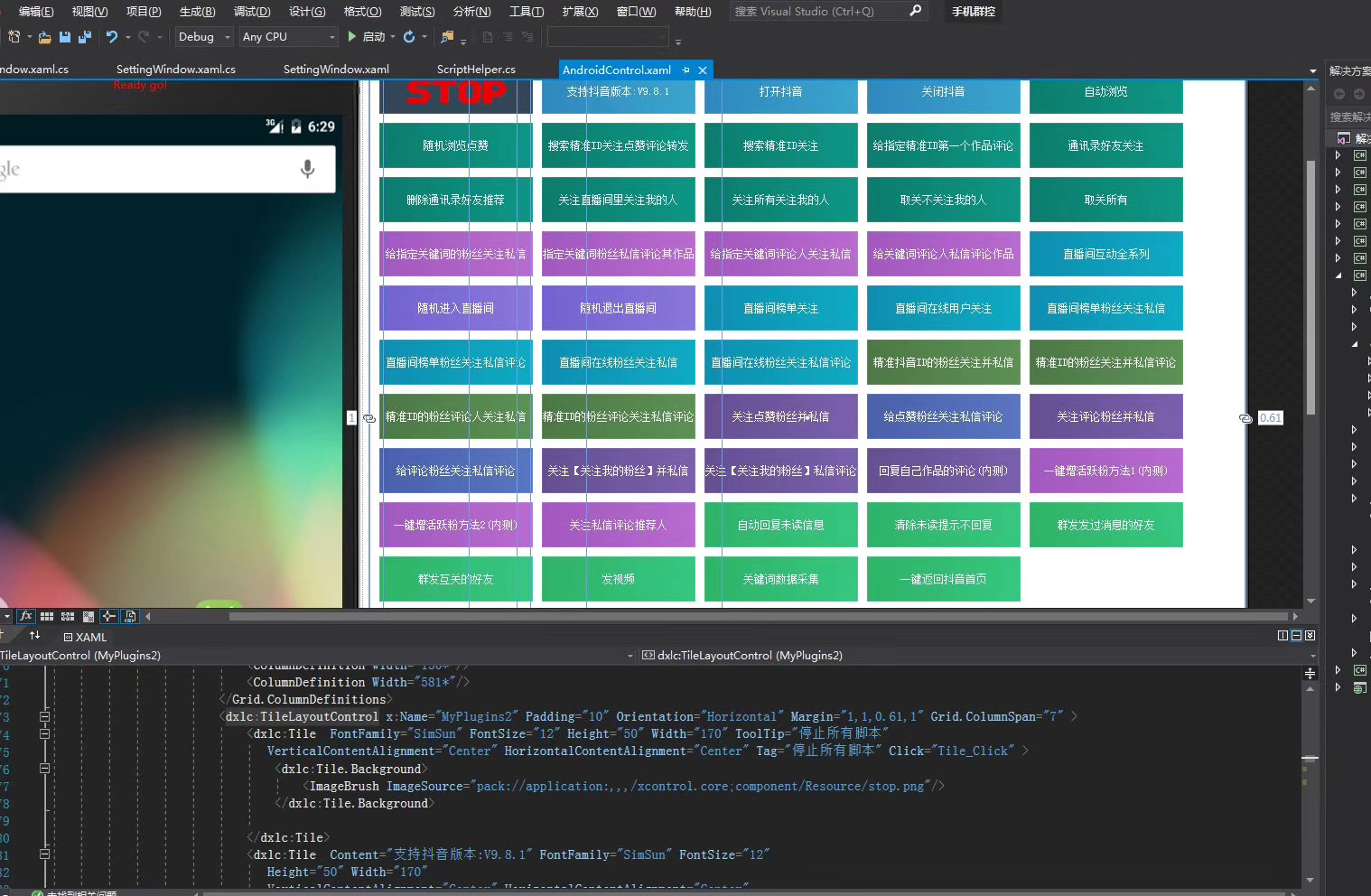1371x896 pixels.
Task: Open the file folder icon in toolbar
Action: [x=44, y=37]
